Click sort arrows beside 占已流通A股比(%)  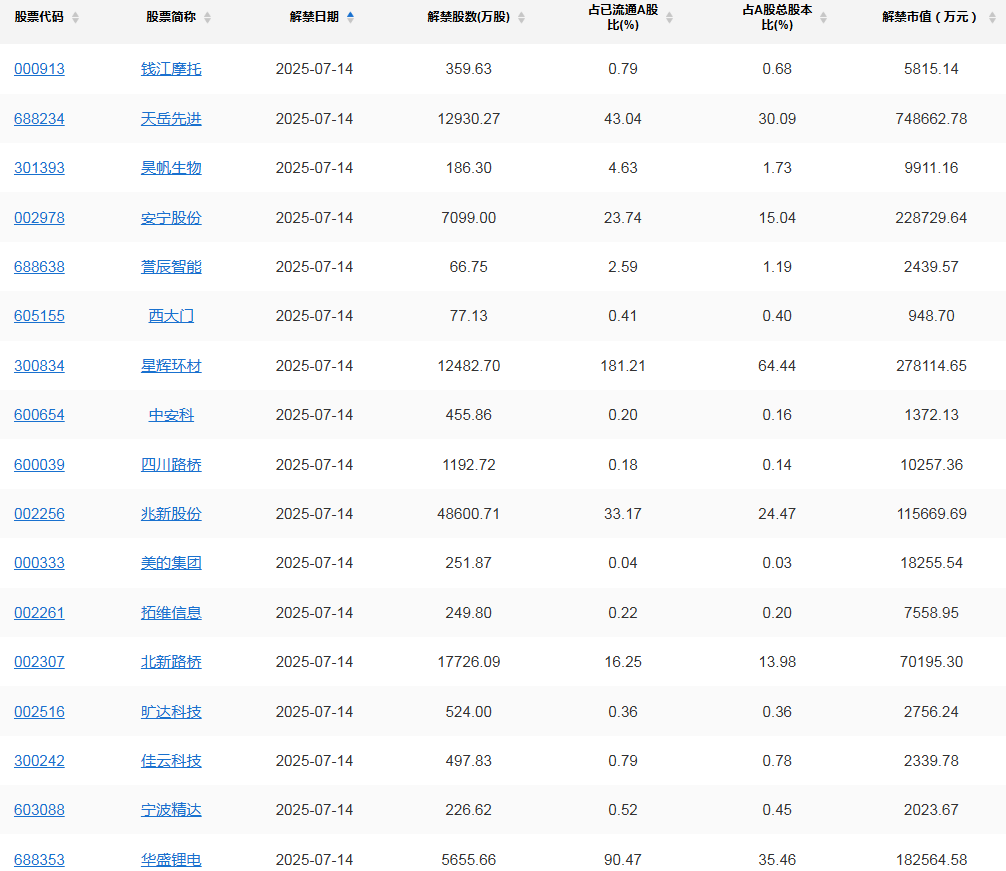(669, 17)
